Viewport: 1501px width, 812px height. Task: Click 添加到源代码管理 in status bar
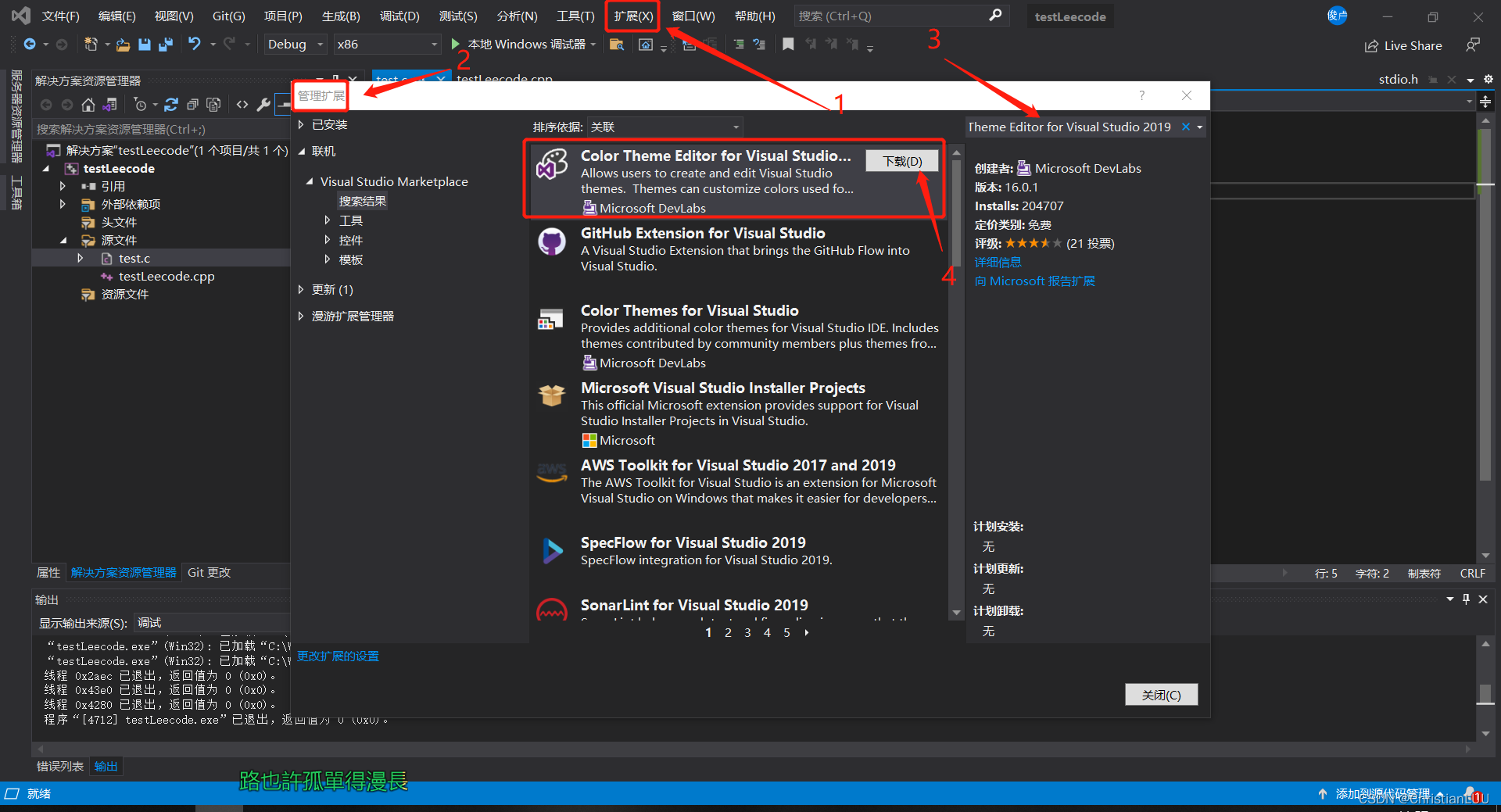[1382, 793]
